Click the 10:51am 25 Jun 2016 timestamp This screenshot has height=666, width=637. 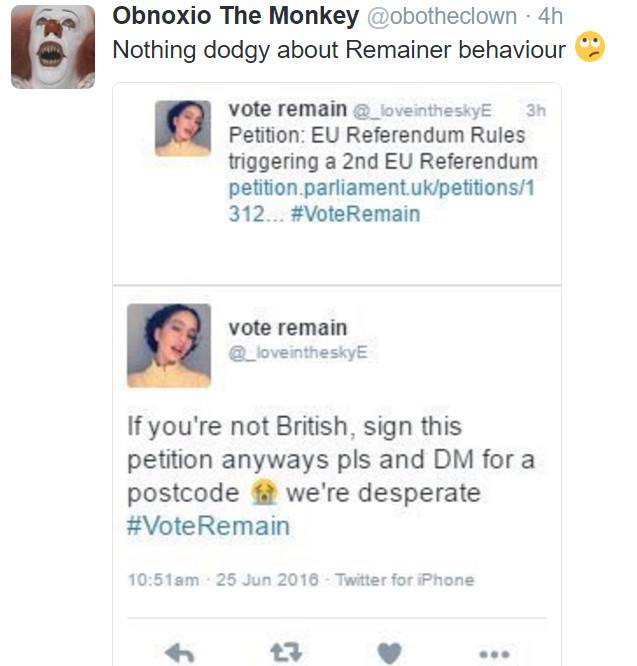[223, 580]
